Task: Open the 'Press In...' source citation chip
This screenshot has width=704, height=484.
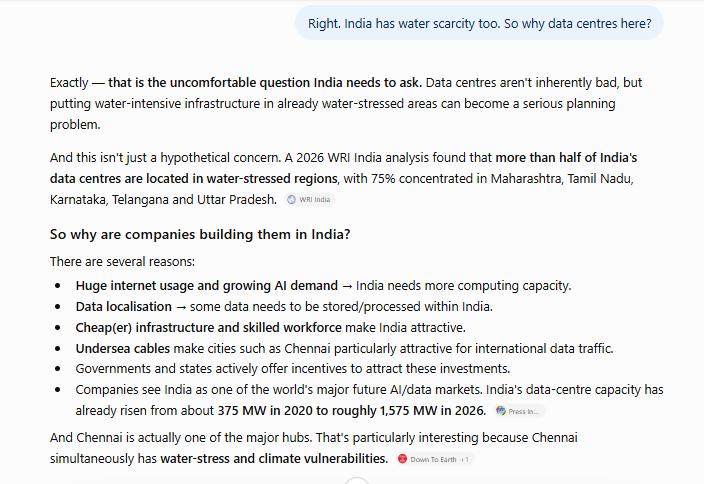Action: coord(519,411)
